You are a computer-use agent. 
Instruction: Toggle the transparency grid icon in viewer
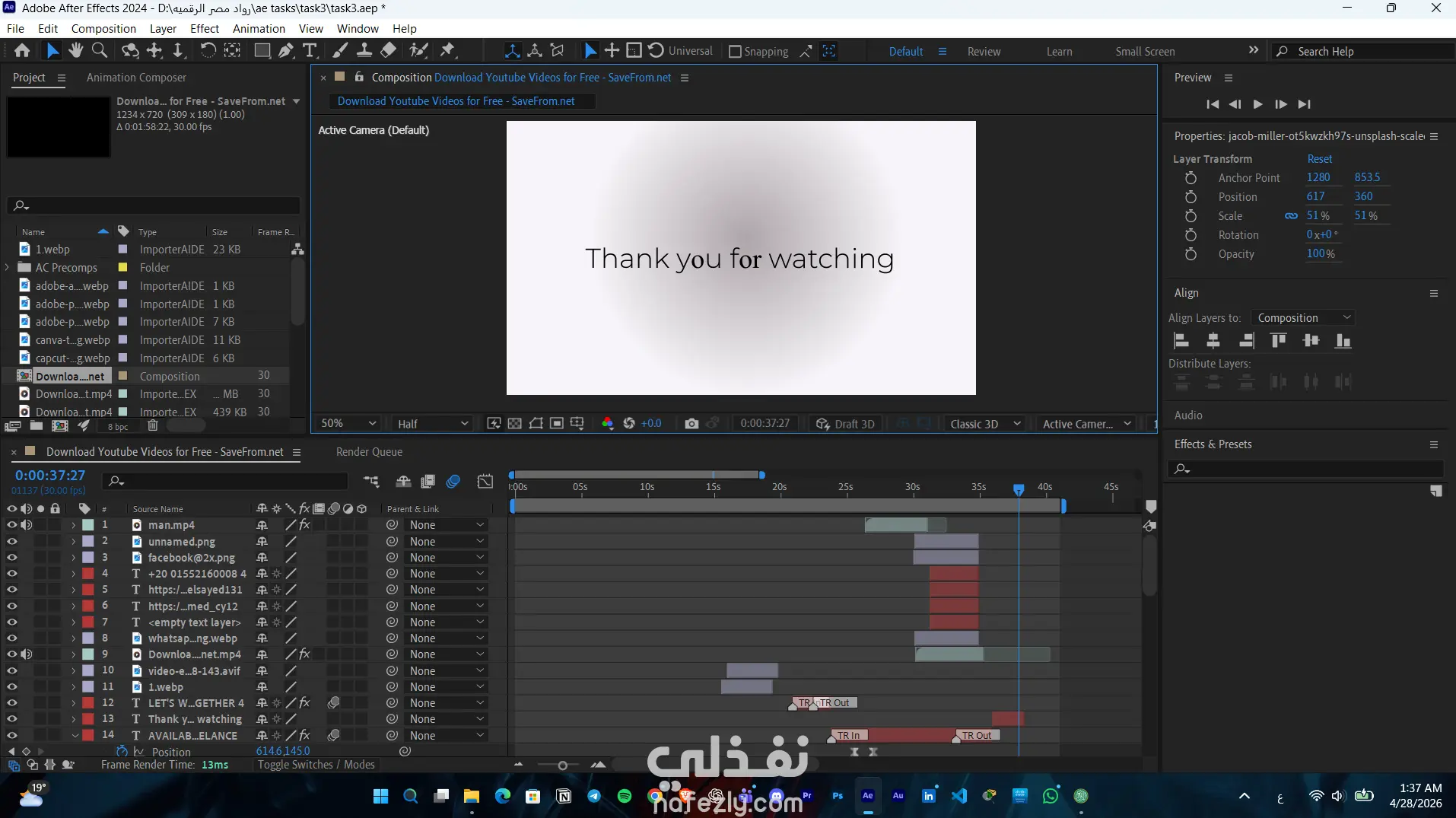click(515, 424)
